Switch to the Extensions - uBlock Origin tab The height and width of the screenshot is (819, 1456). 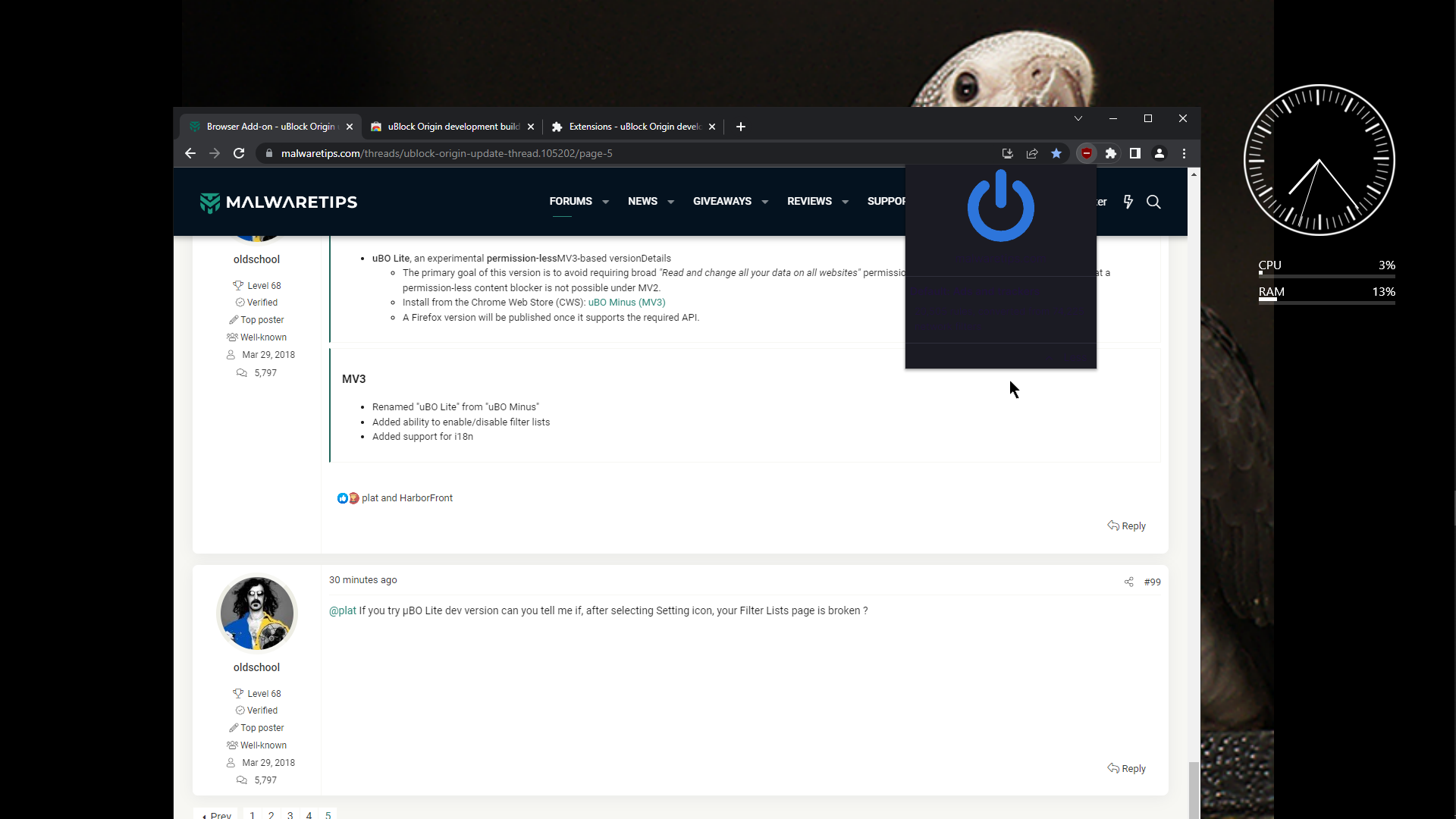pyautogui.click(x=634, y=127)
